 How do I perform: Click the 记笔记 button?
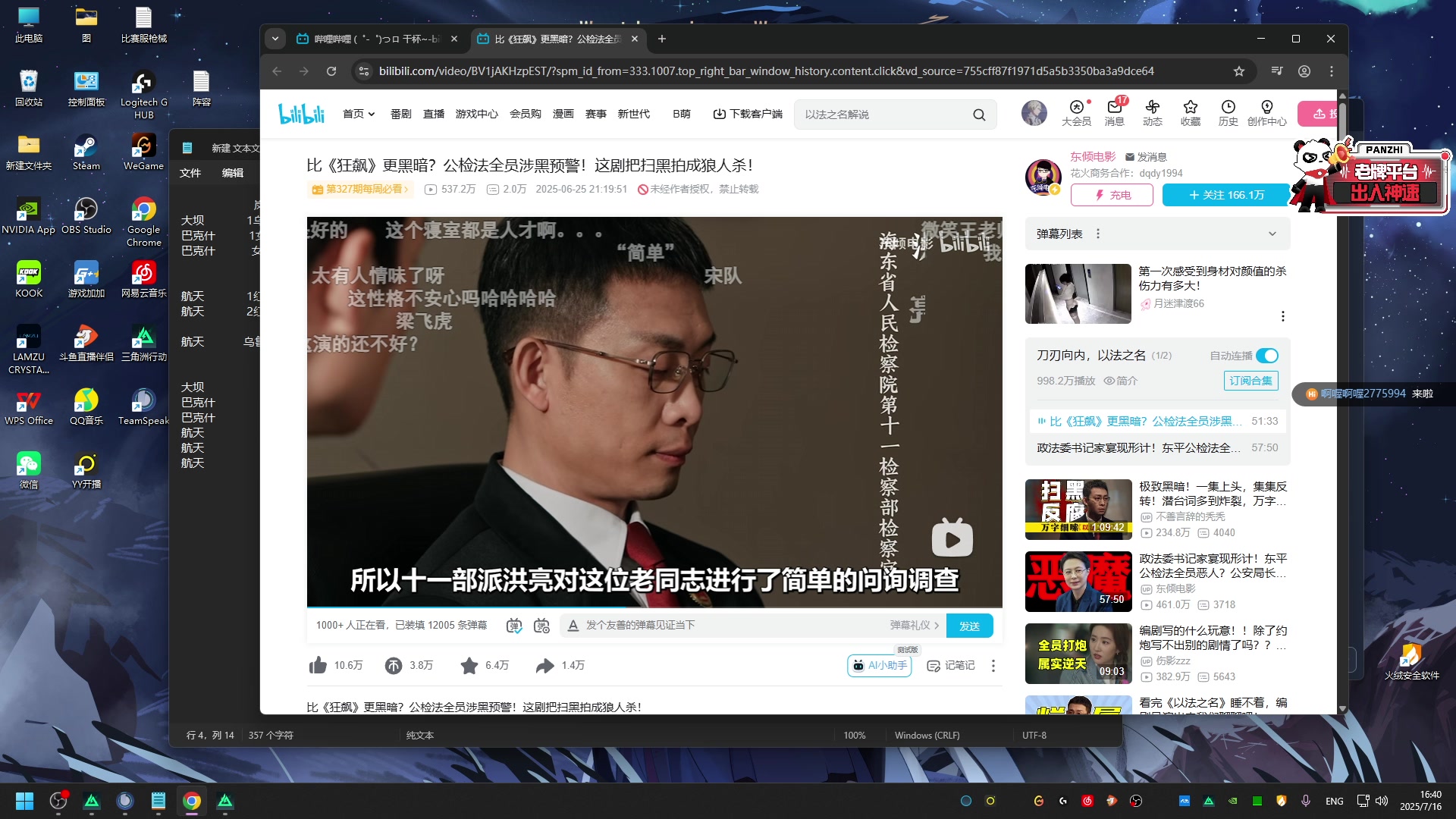pos(951,665)
